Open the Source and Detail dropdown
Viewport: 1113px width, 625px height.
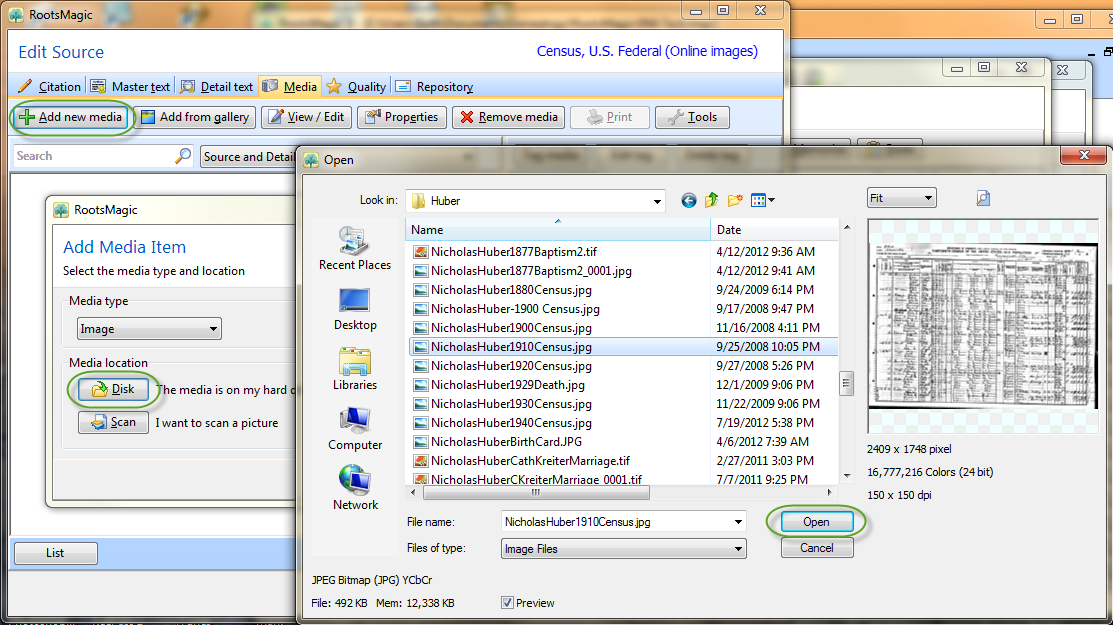point(248,157)
